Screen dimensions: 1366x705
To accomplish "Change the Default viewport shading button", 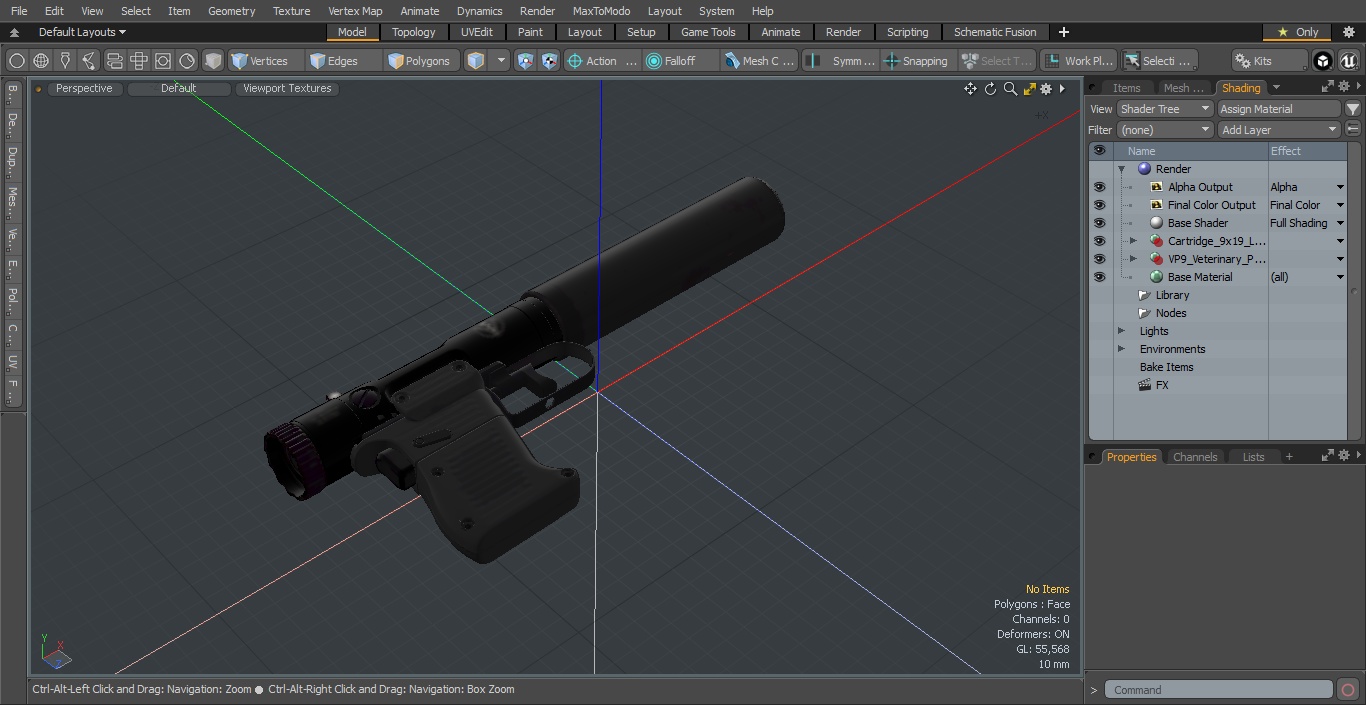I will point(178,89).
